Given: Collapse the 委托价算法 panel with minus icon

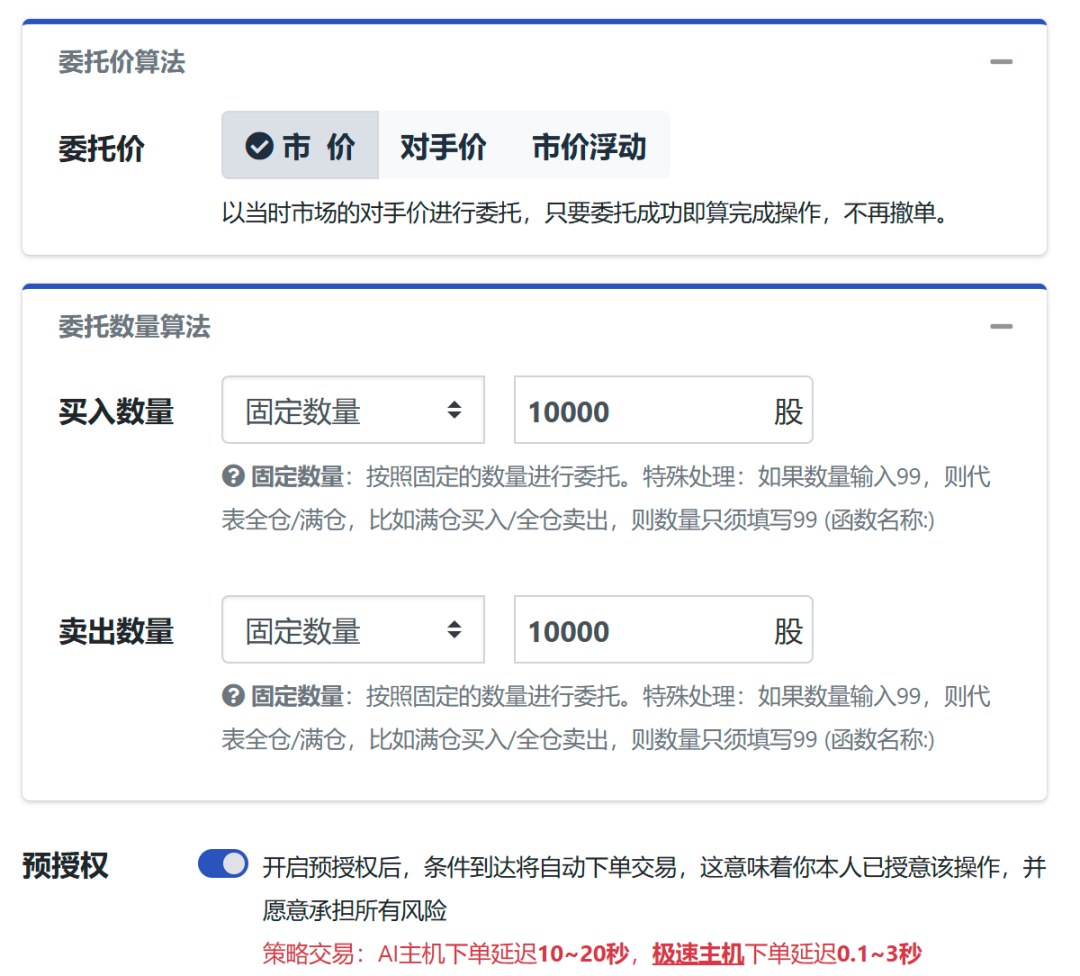Looking at the screenshot, I should coord(1001,62).
